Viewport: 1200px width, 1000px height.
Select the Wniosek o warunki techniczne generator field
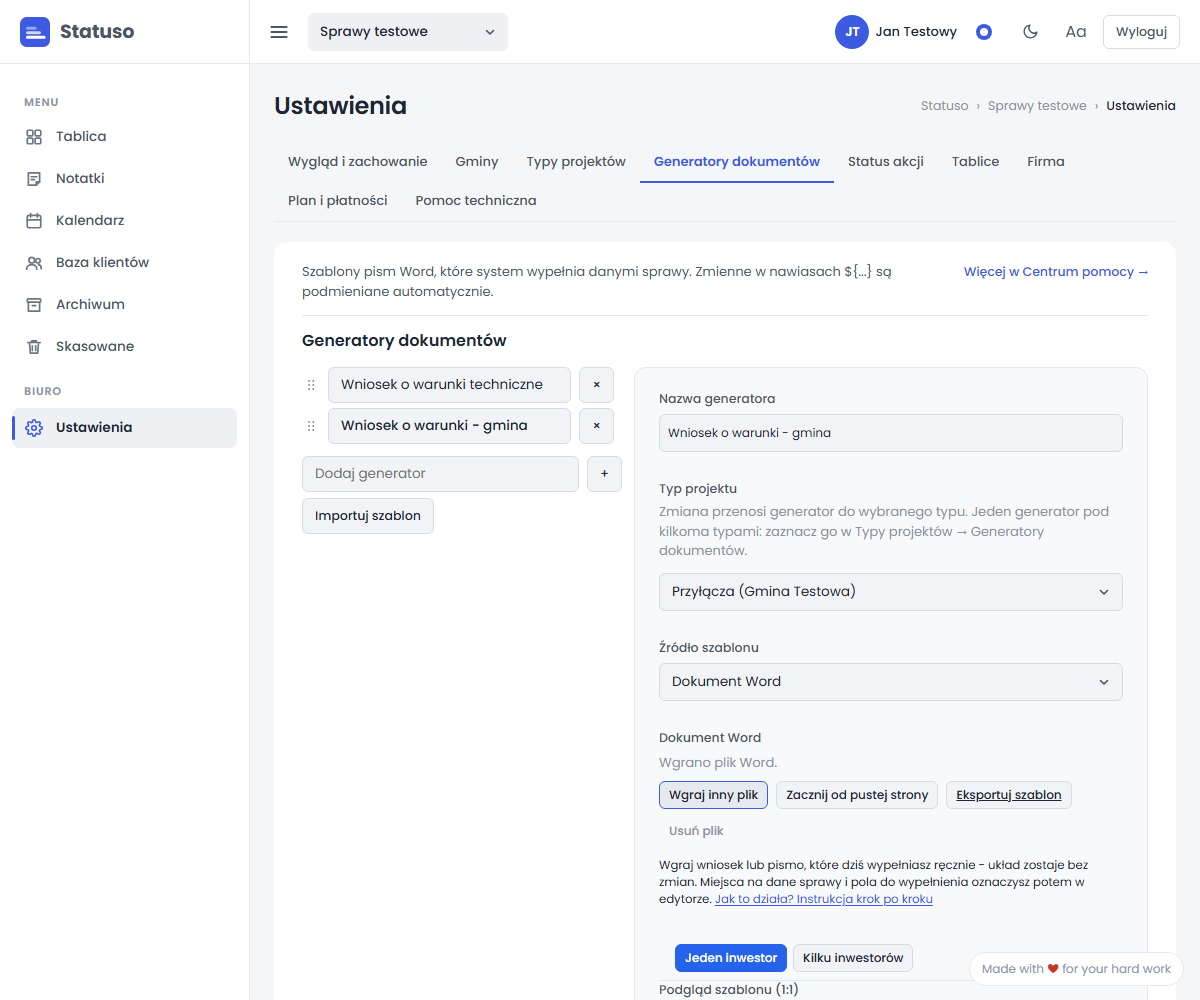click(449, 385)
